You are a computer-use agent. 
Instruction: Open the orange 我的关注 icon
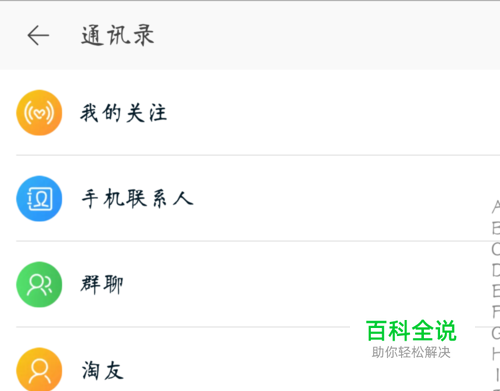39,113
